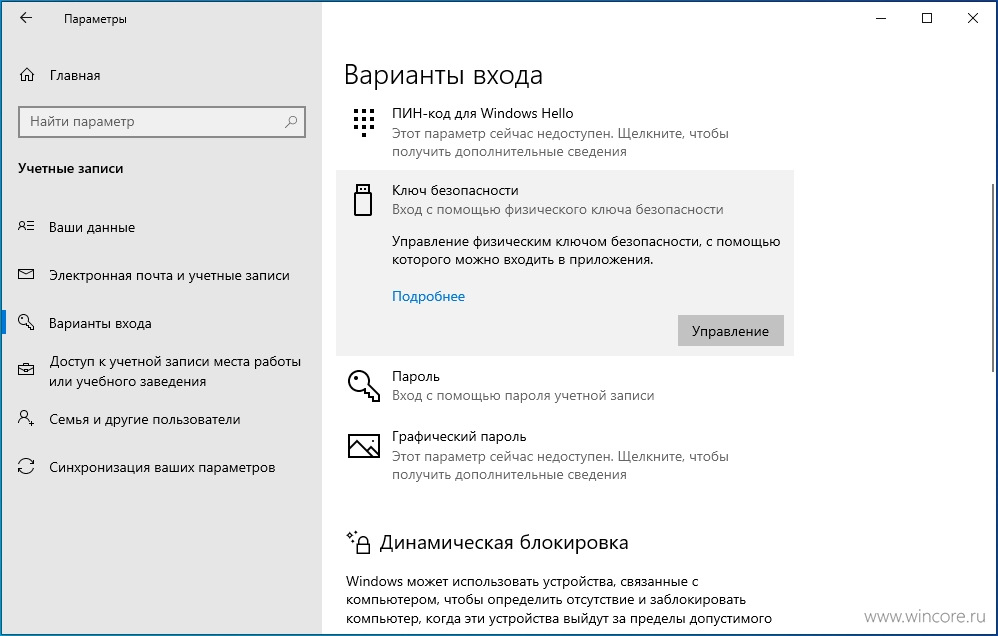Screen dimensions: 998x636
Task: Expand ПИН-код для Windows Hello option
Action: pos(565,132)
